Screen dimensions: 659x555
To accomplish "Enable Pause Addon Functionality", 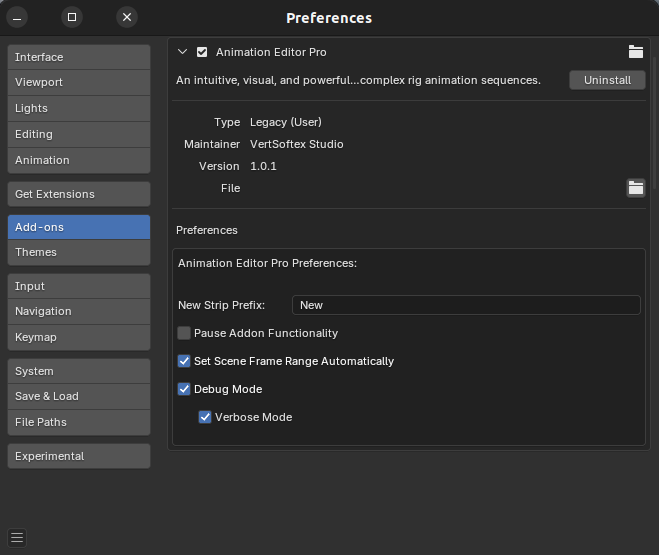I will (x=184, y=333).
